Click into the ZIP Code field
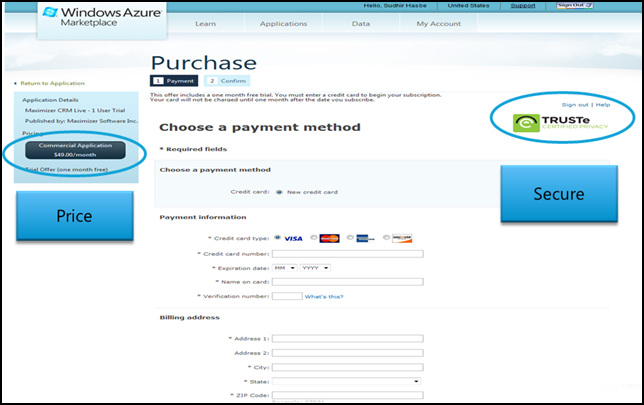644x405 pixels. click(x=347, y=395)
